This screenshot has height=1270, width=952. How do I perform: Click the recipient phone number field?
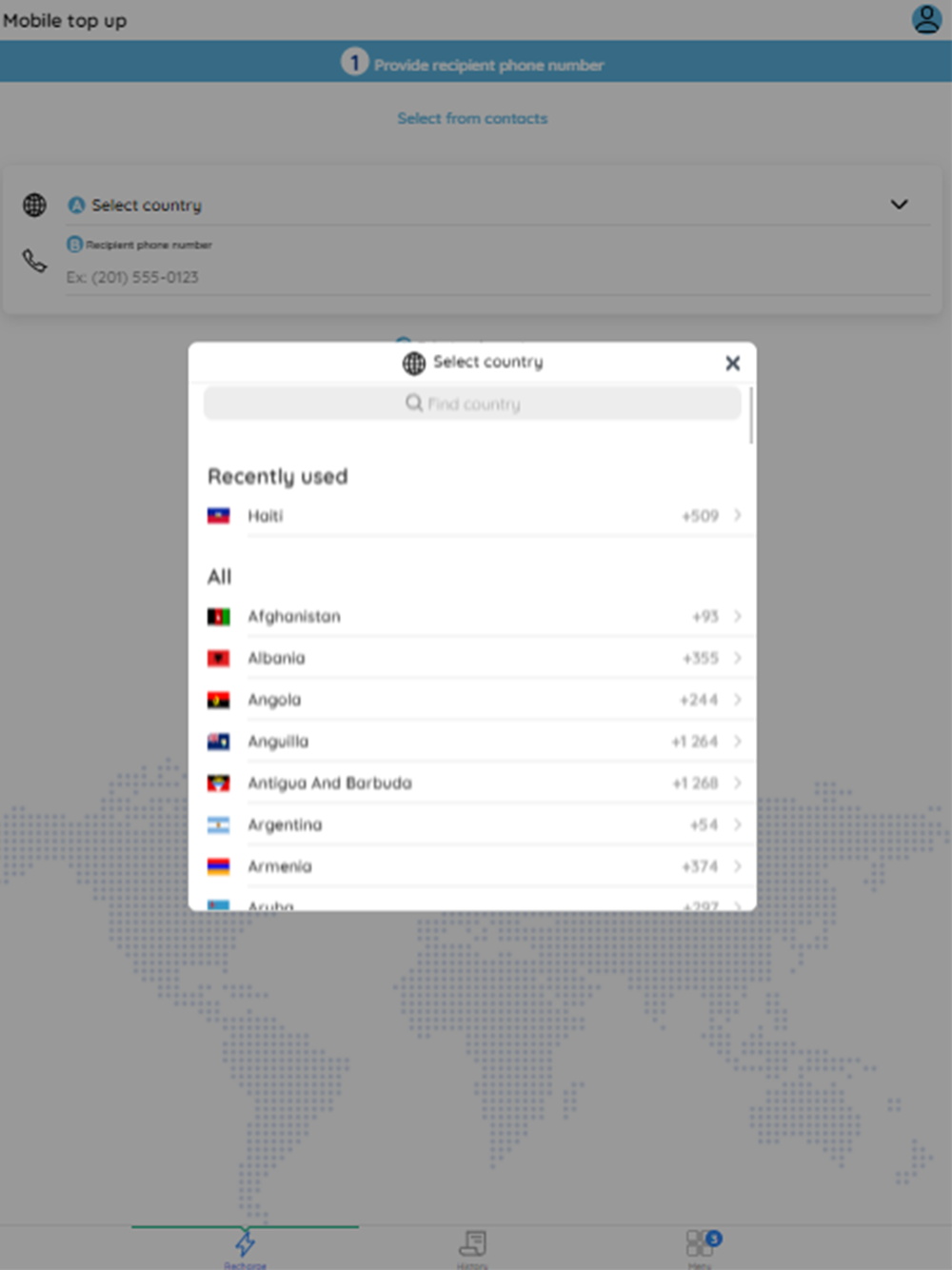[498, 277]
